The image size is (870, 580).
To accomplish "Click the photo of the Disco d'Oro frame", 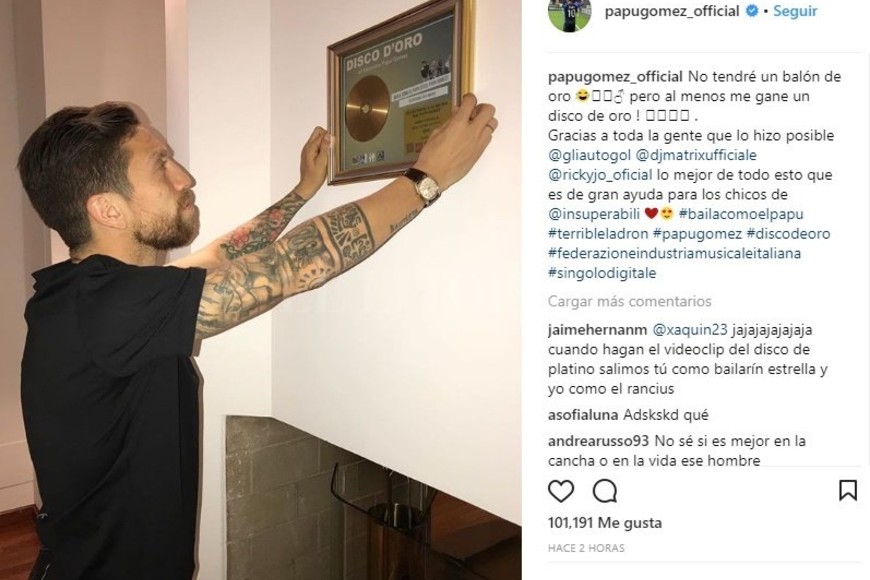I will [401, 92].
